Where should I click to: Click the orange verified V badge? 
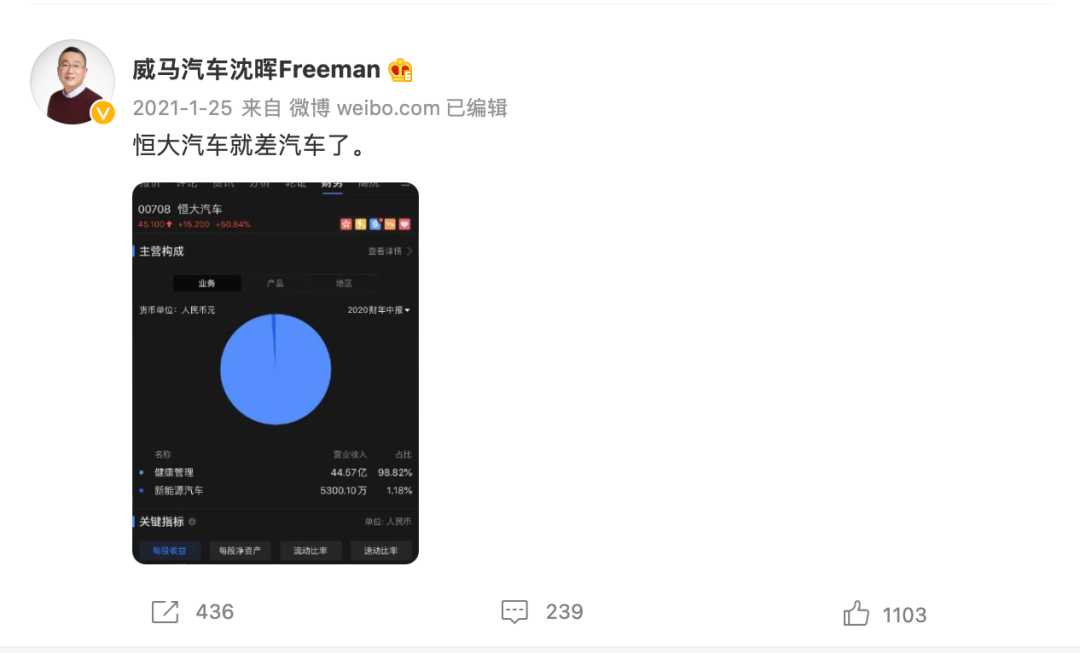click(103, 112)
